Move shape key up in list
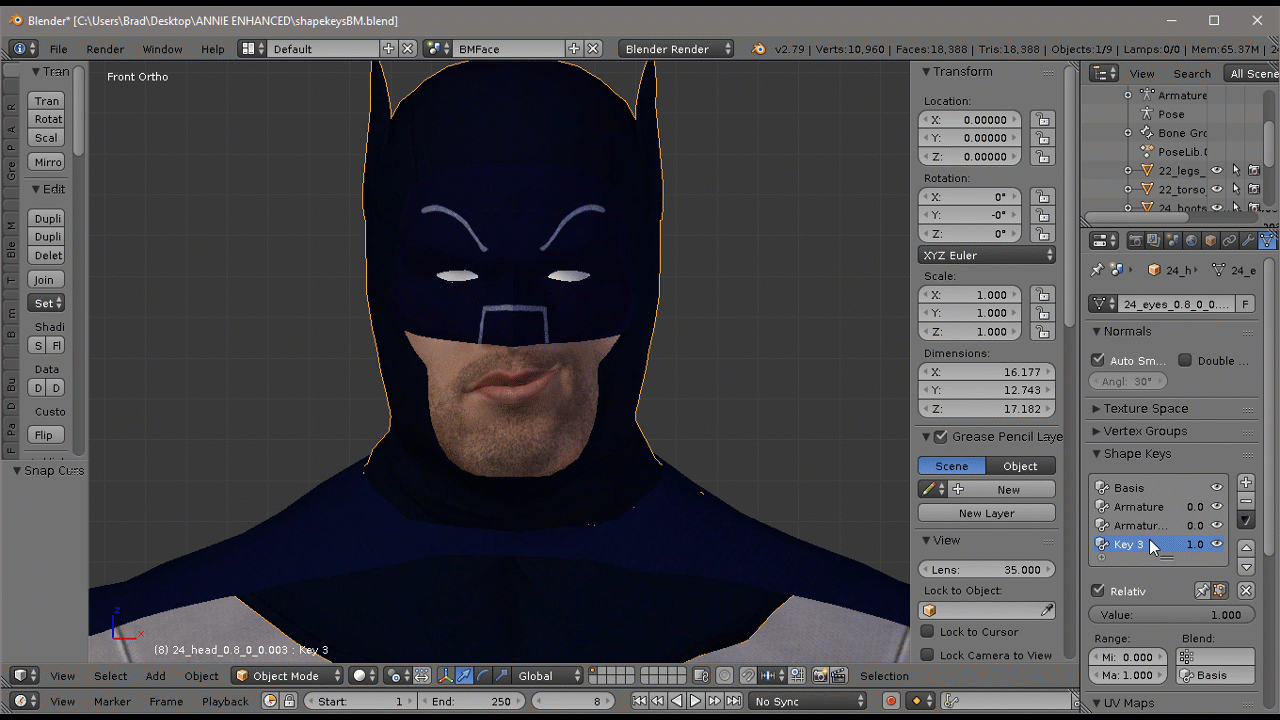 1246,548
